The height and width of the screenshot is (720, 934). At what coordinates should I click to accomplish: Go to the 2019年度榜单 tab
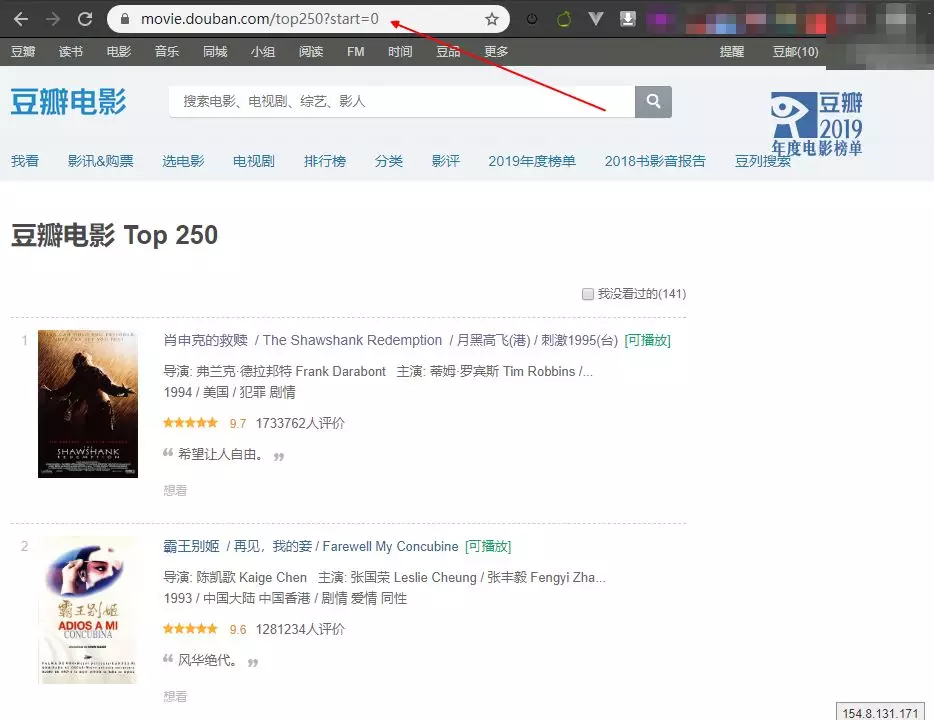click(532, 161)
